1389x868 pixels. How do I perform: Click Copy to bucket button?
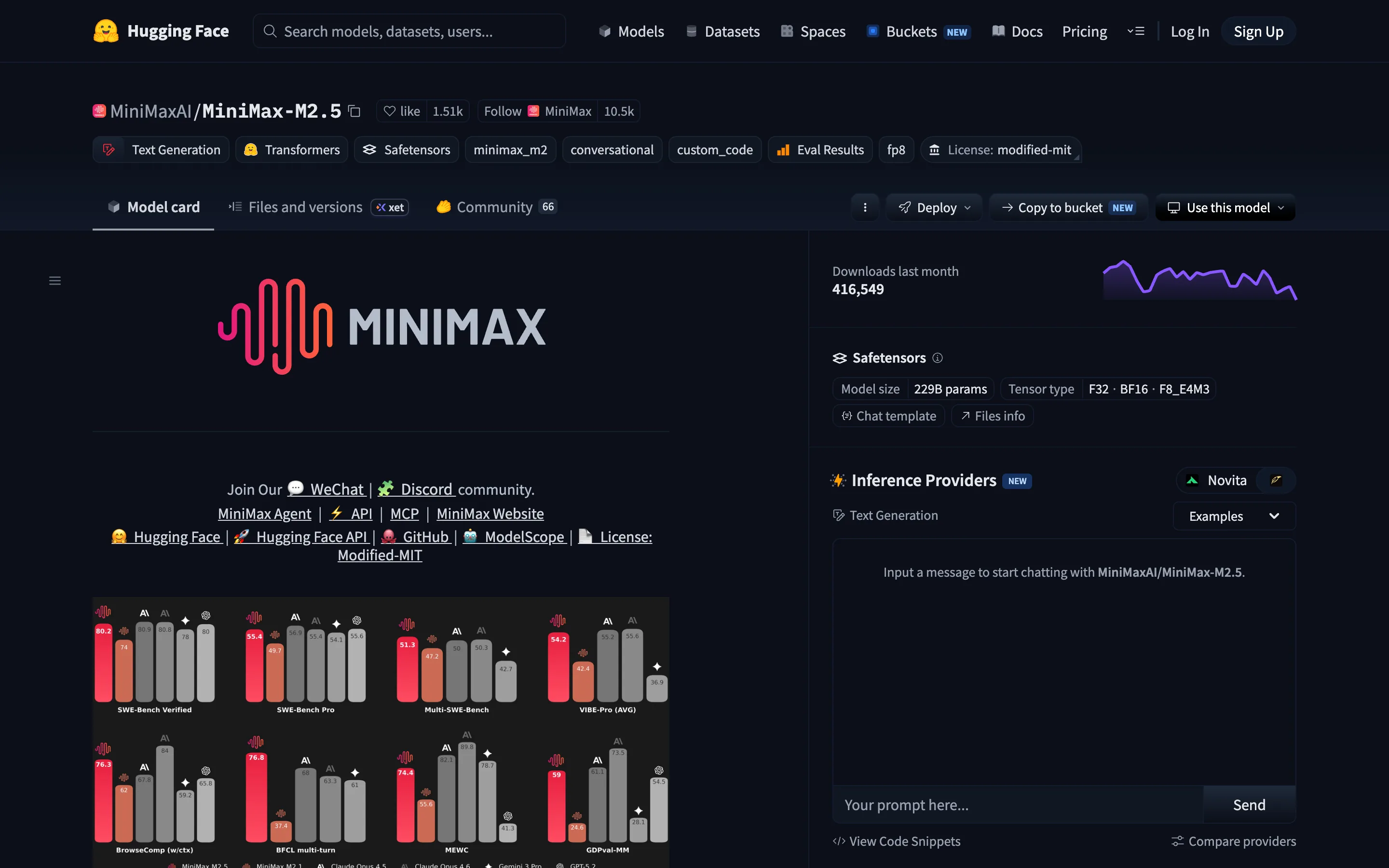pos(1068,207)
